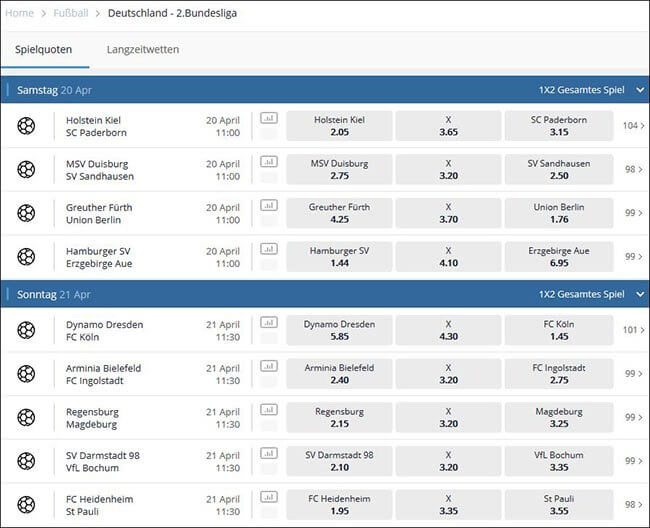Bet on draw at 3.65
Screen dimensions: 650x528
(449, 126)
